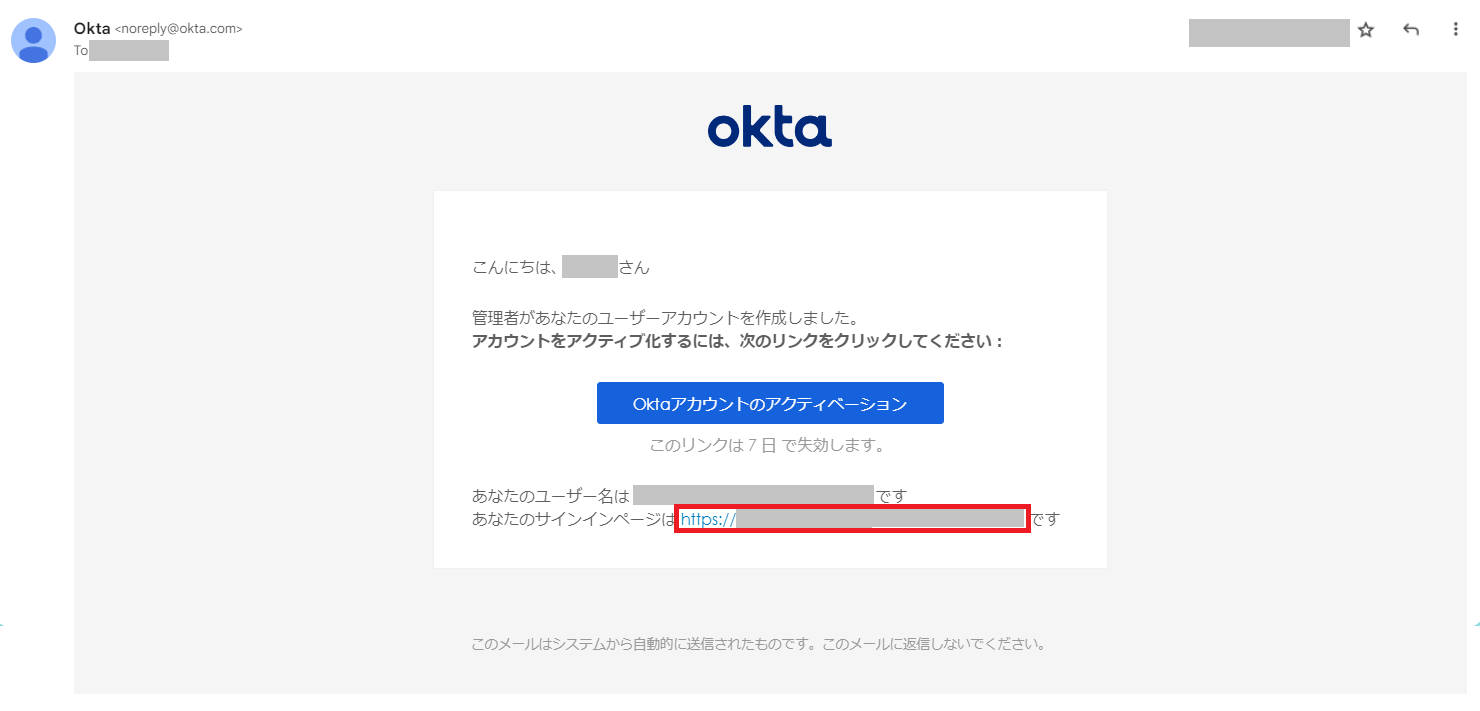This screenshot has height=711, width=1480.
Task: Open the https:// sign-in page link
Action: click(x=852, y=519)
